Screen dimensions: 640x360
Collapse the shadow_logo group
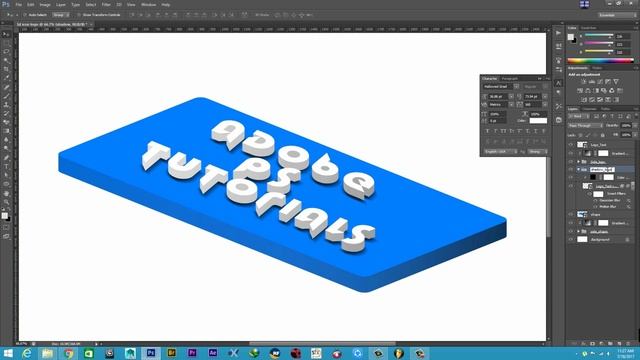578,169
